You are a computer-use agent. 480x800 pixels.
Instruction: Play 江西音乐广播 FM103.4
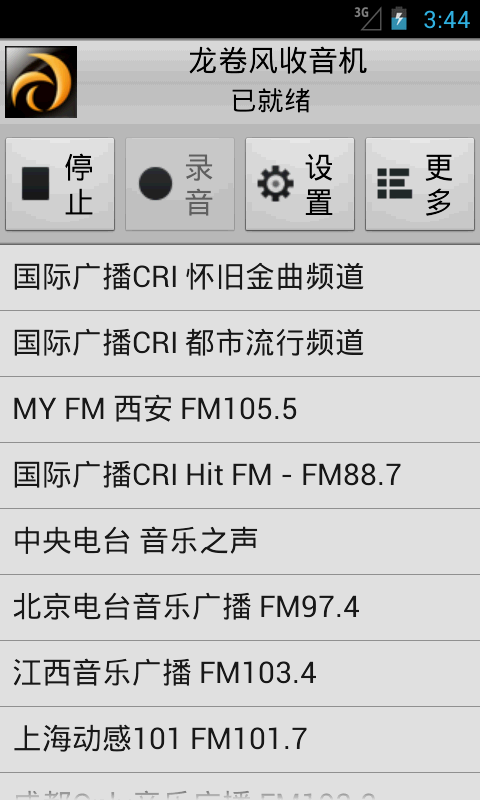240,673
